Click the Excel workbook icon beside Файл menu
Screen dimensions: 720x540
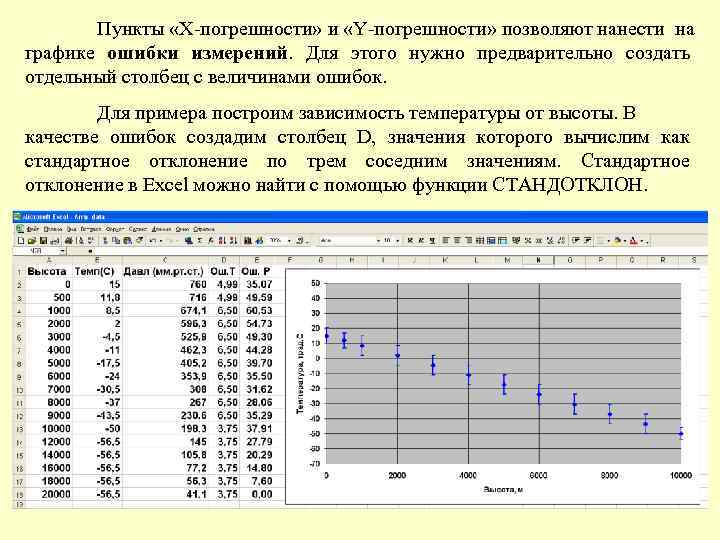tap(20, 229)
